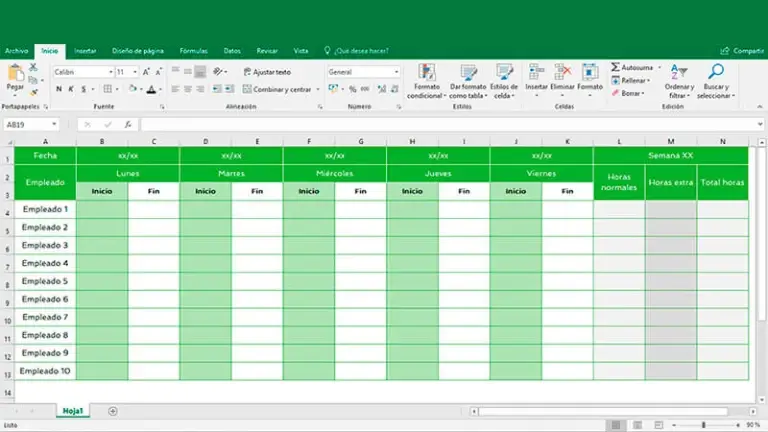Click the text orientation icon
The height and width of the screenshot is (432, 768).
coord(218,72)
